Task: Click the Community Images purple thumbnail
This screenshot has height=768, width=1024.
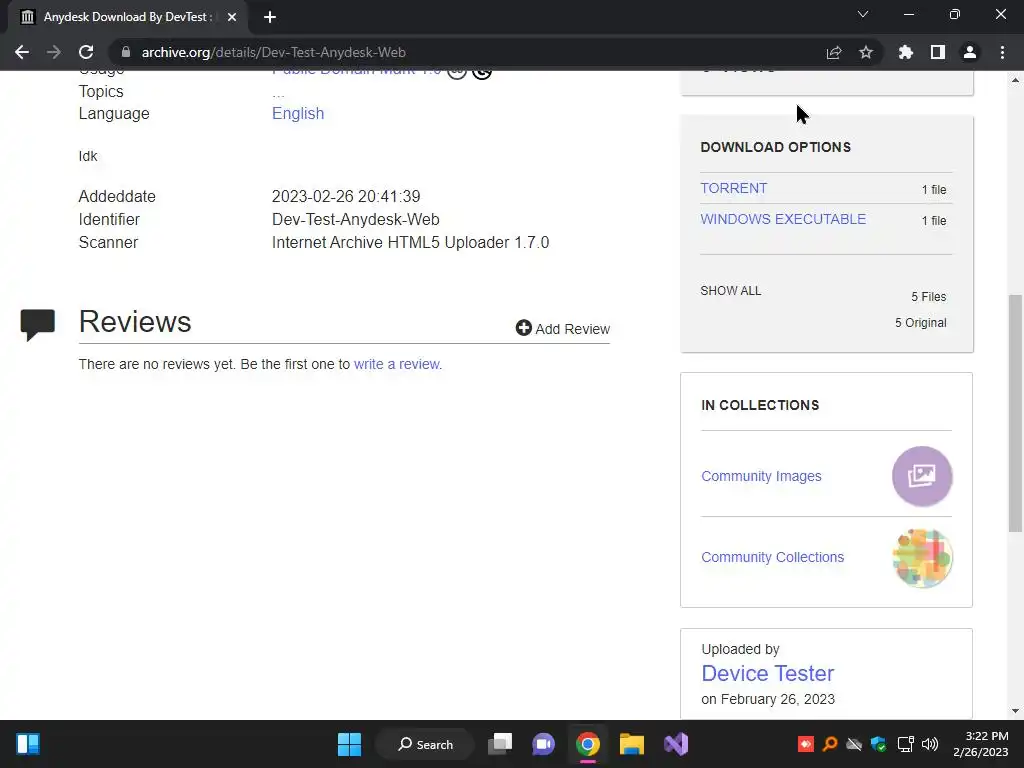Action: click(922, 476)
